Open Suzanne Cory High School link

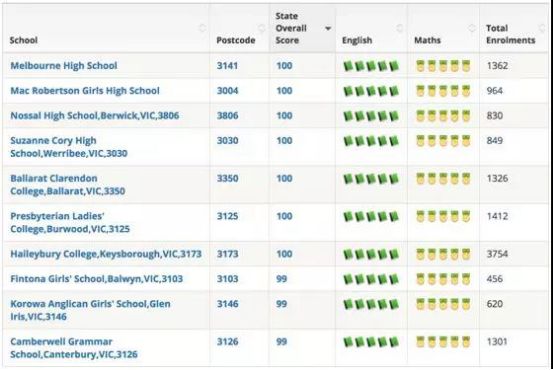pos(69,147)
